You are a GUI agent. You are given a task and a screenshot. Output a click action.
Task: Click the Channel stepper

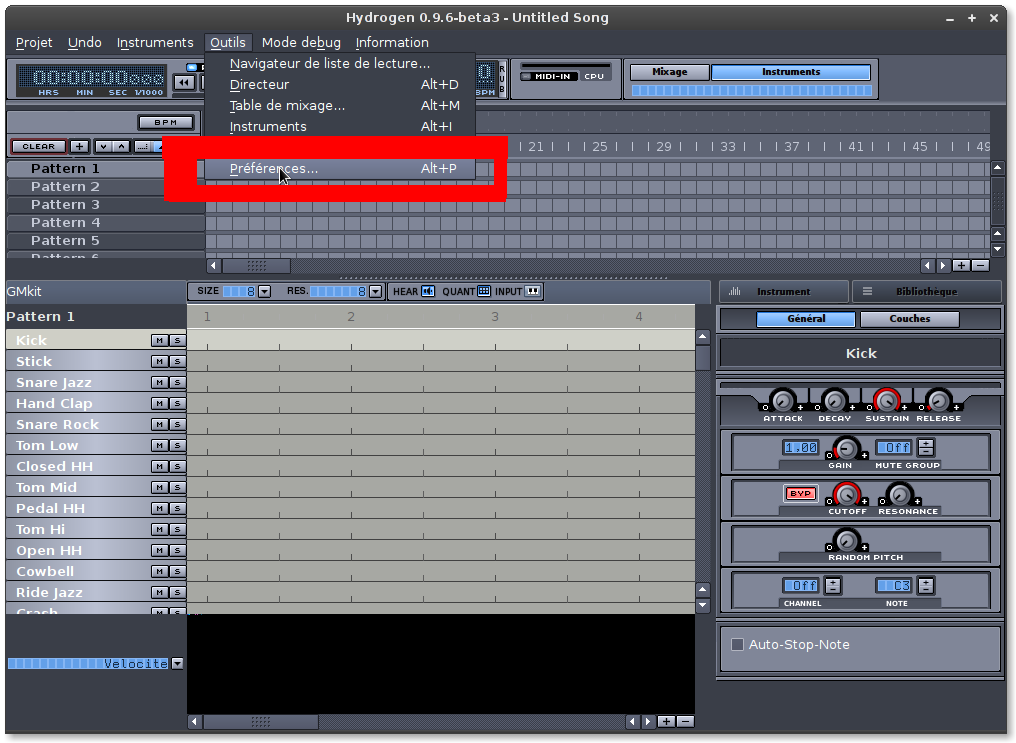click(833, 586)
